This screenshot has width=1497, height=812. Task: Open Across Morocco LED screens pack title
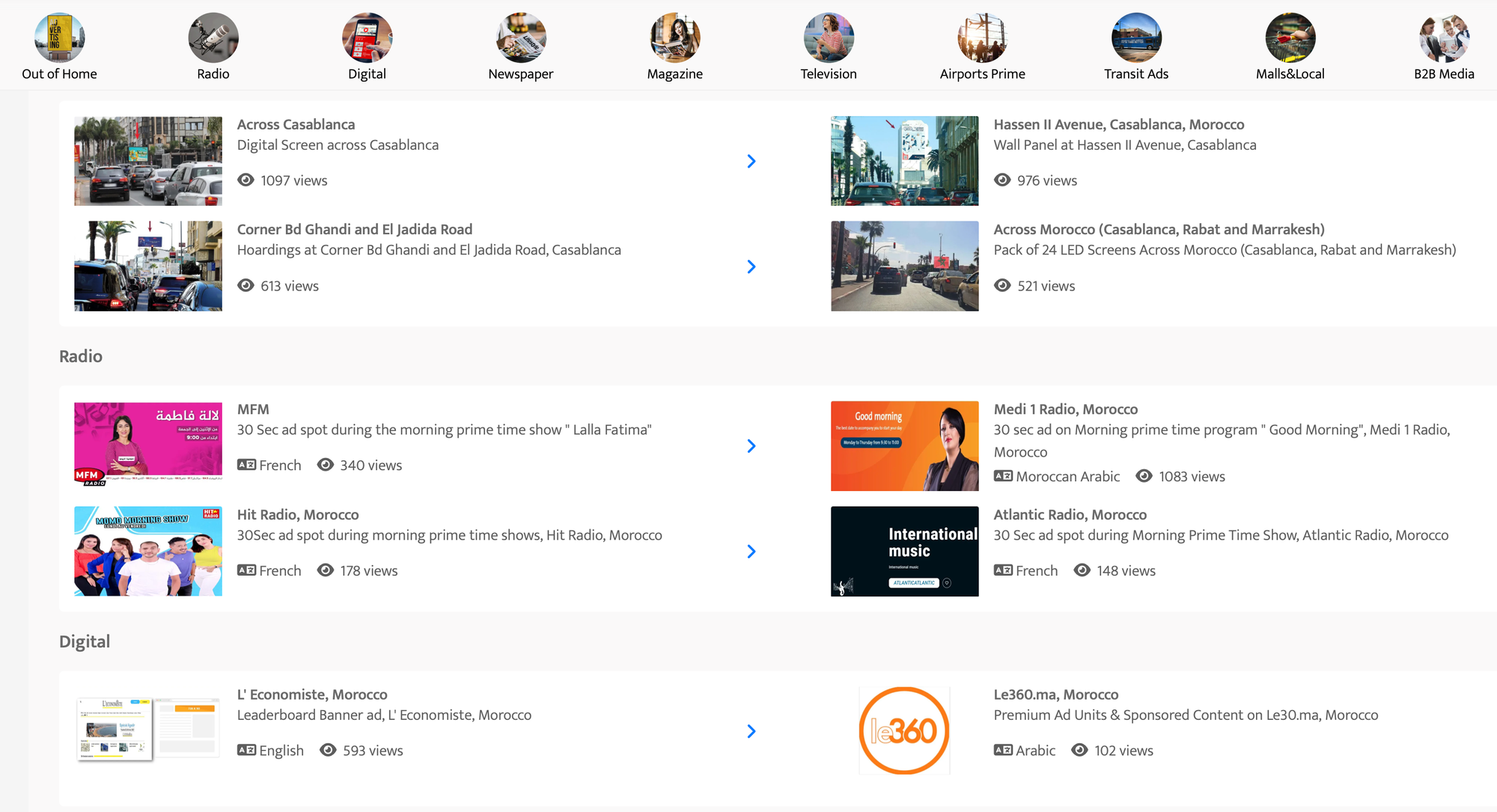(1159, 229)
